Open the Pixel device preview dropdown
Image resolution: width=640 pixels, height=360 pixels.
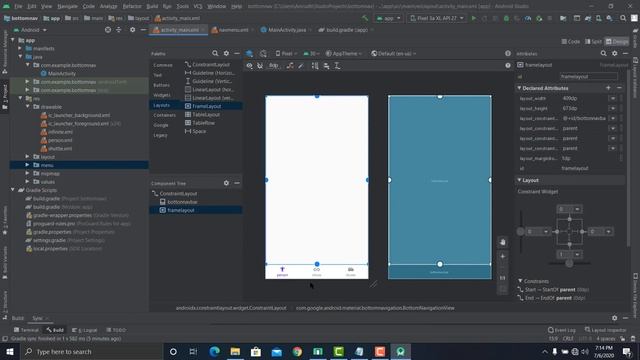[286, 53]
